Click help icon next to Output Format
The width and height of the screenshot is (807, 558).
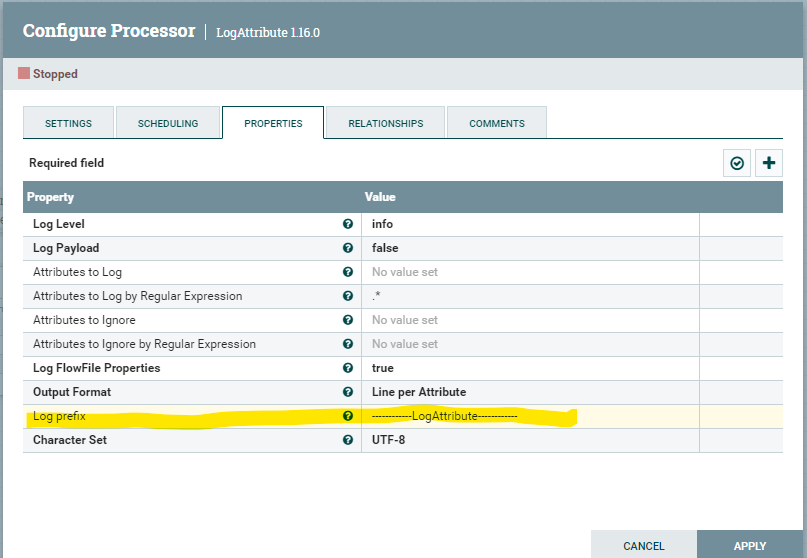pyautogui.click(x=348, y=392)
